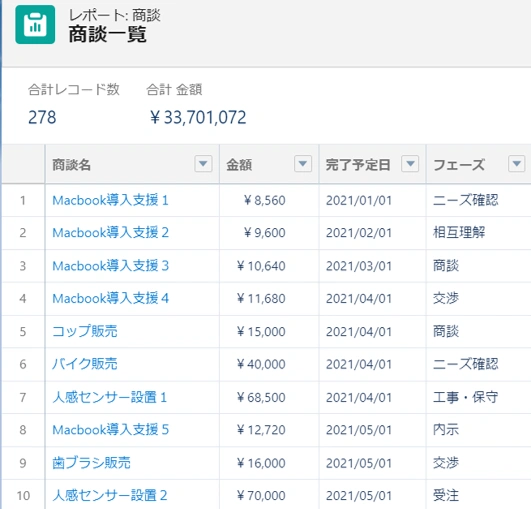Open the 金額 column dropdown arrow
The height and width of the screenshot is (509, 531).
point(303,164)
